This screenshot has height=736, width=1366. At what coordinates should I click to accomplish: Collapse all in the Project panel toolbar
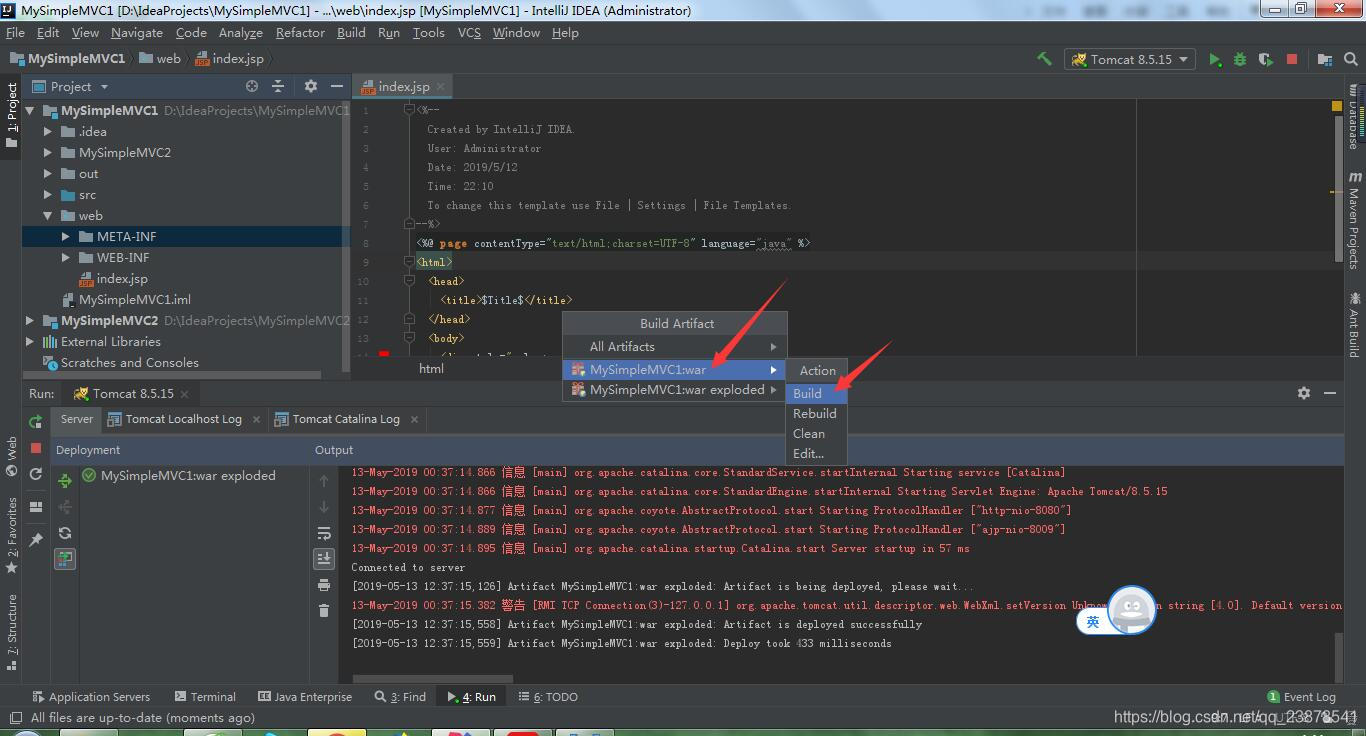point(278,86)
